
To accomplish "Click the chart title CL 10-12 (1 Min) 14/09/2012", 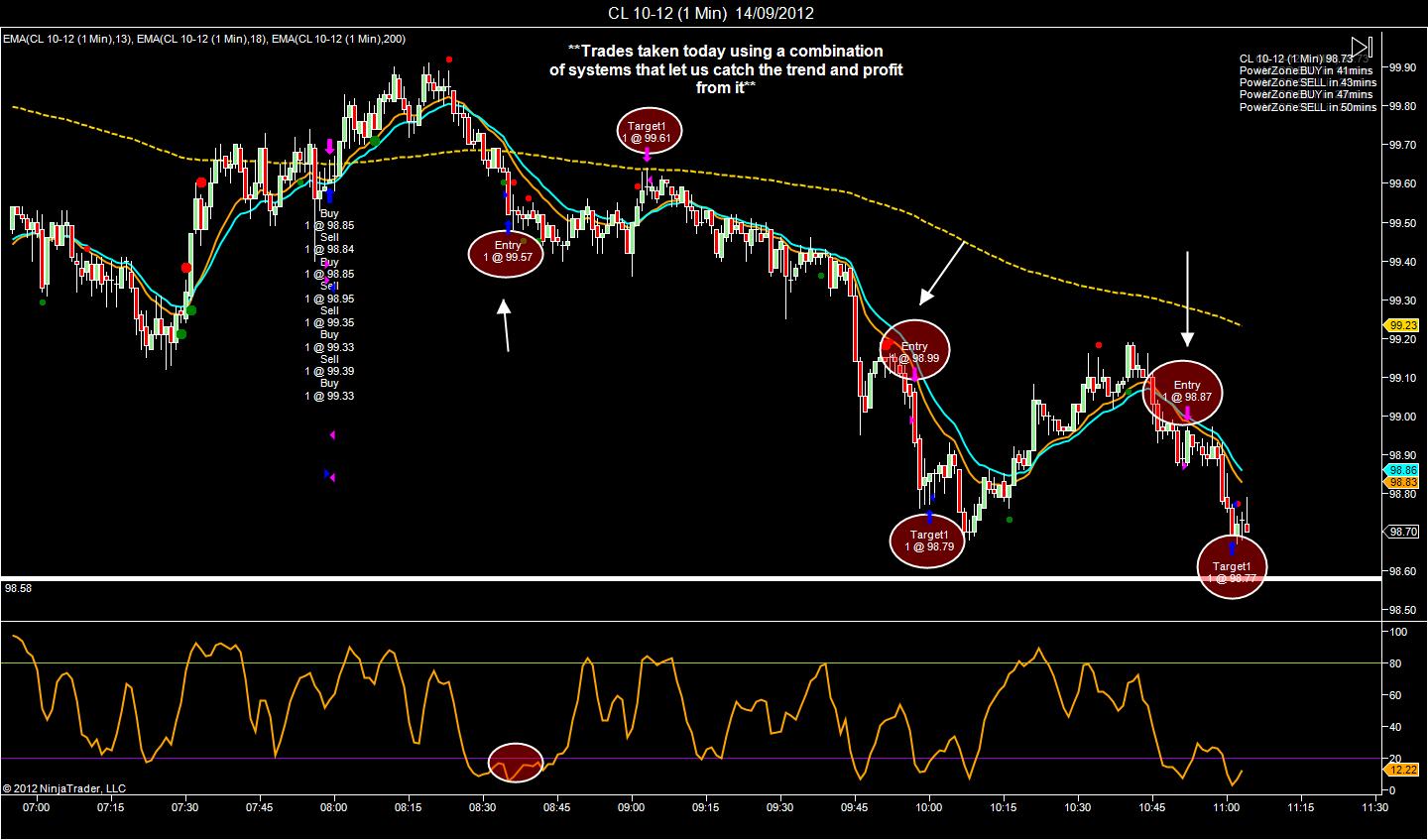I will 712,13.
